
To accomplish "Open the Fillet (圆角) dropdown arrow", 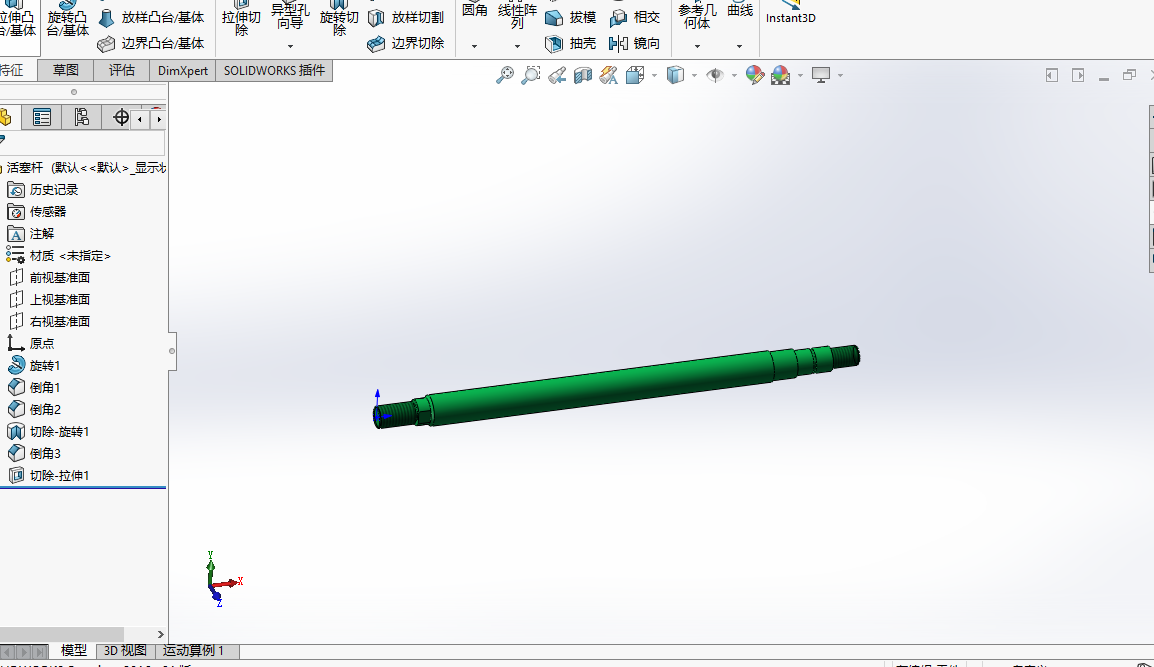I will [474, 46].
